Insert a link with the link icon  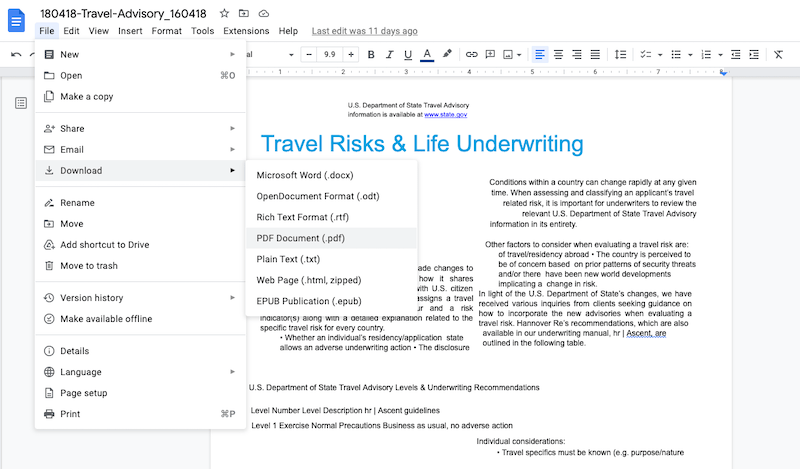[471, 55]
